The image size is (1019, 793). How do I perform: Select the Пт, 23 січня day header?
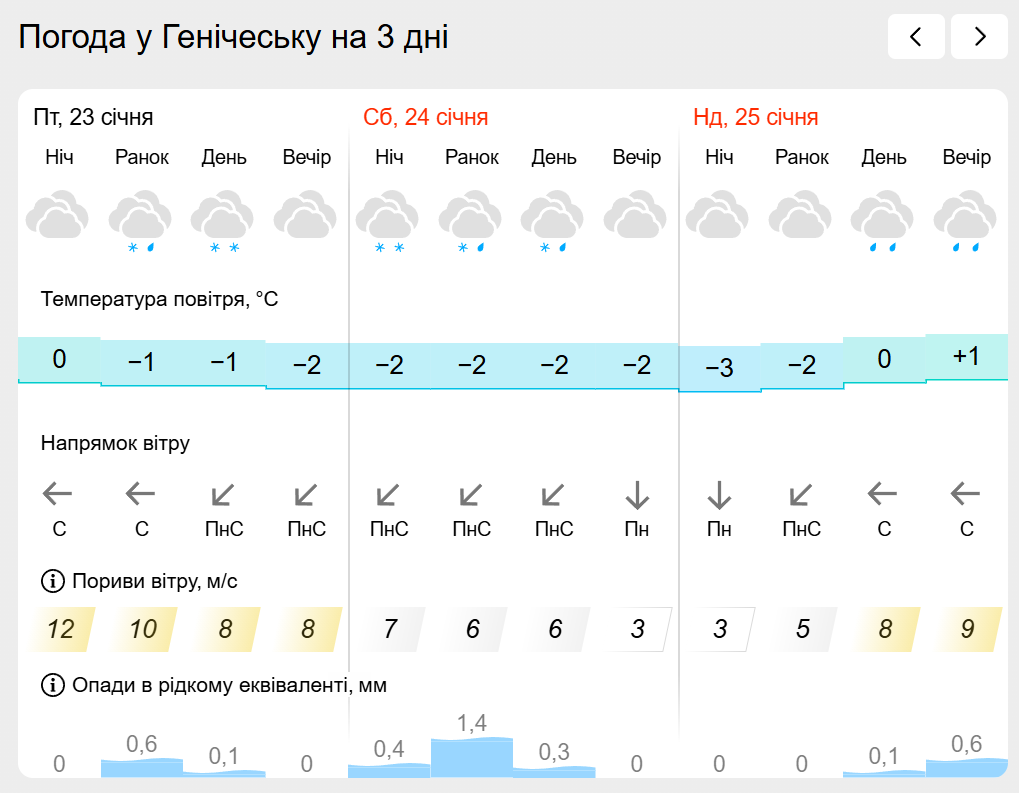point(94,118)
